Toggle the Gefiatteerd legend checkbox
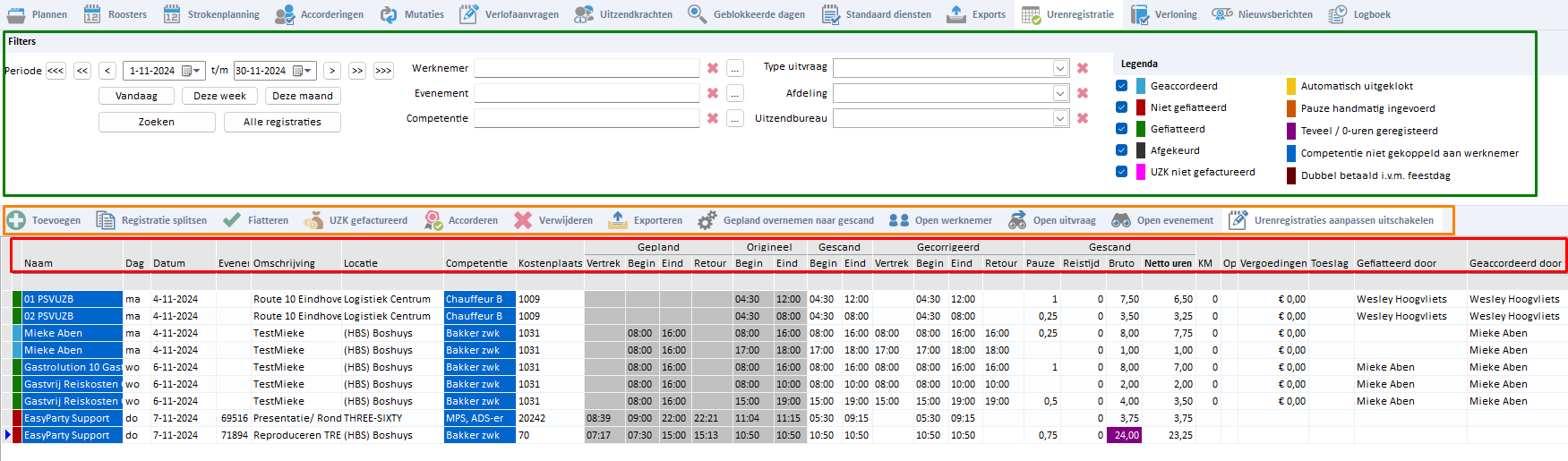Screen dimensions: 1568x461 coord(1122,129)
